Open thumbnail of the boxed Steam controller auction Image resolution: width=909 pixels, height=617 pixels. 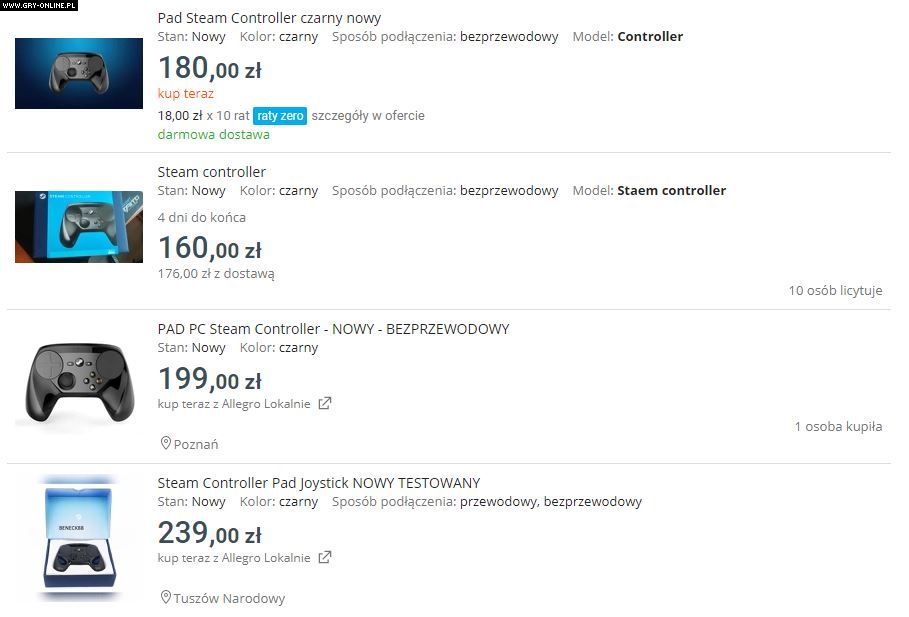pyautogui.click(x=79, y=227)
